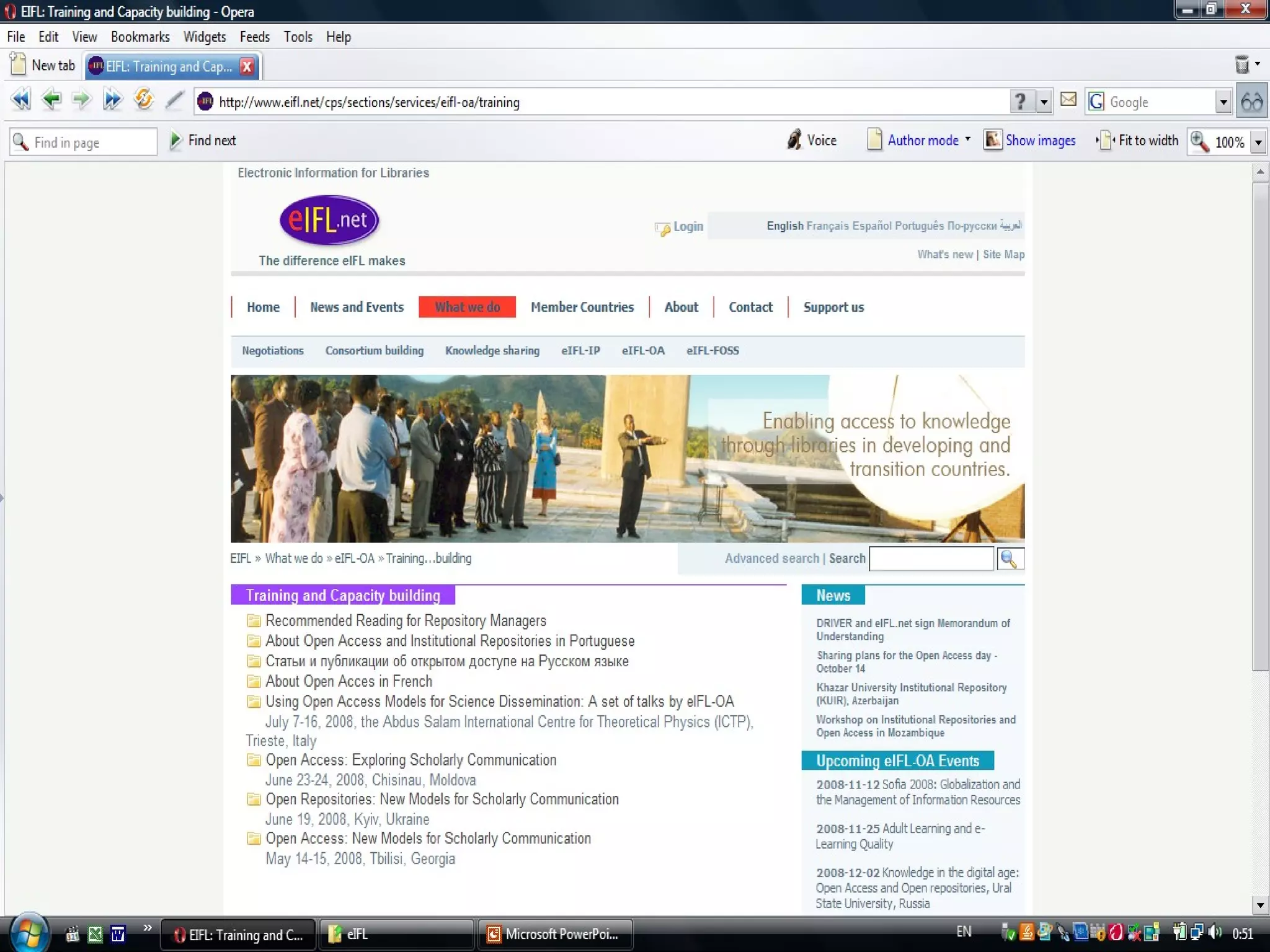The image size is (1270, 952).
Task: Expand the zoom 100% dropdown
Action: pyautogui.click(x=1258, y=143)
